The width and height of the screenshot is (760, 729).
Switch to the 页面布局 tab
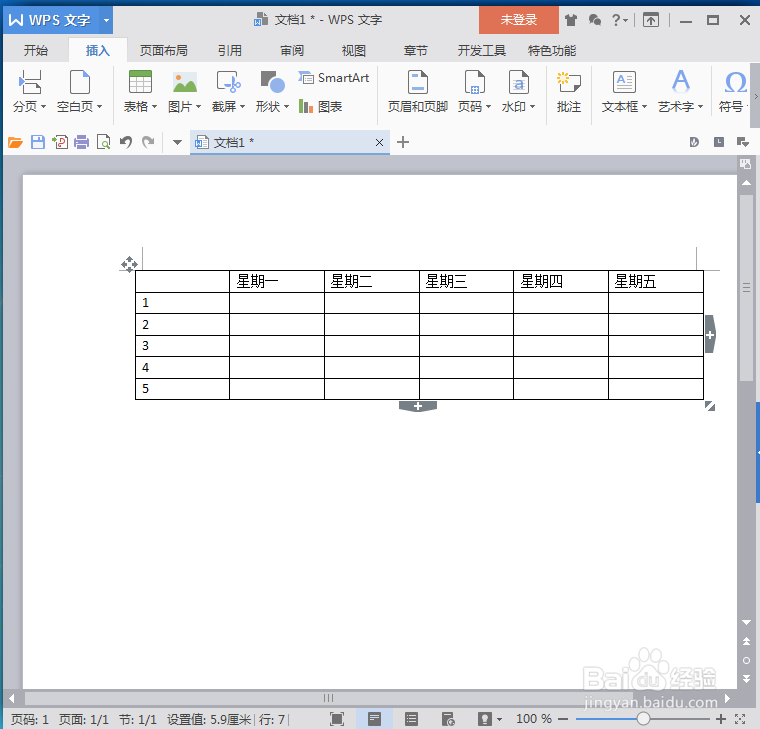[x=163, y=50]
